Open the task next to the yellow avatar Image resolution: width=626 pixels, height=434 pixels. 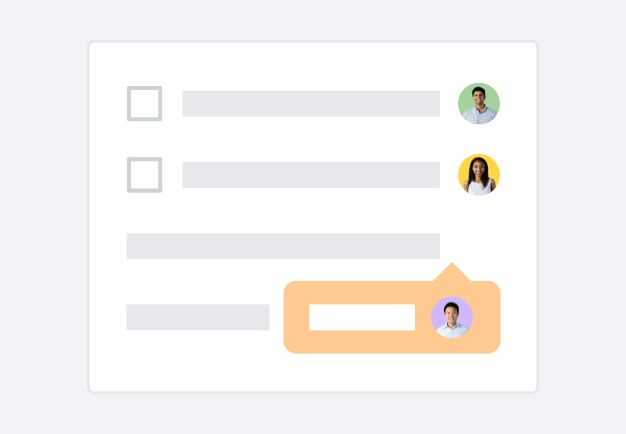pyautogui.click(x=310, y=175)
